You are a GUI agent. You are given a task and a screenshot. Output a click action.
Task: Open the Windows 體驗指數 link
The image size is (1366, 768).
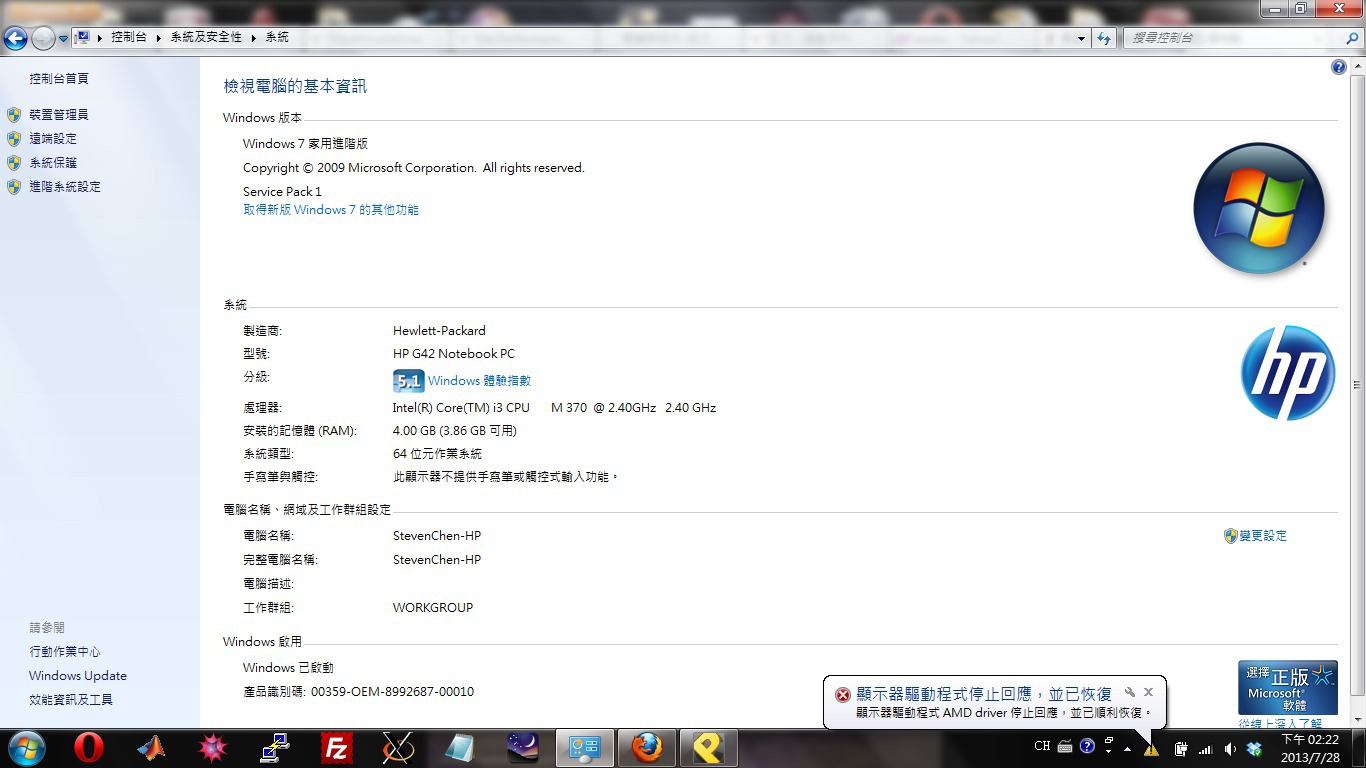click(x=479, y=381)
